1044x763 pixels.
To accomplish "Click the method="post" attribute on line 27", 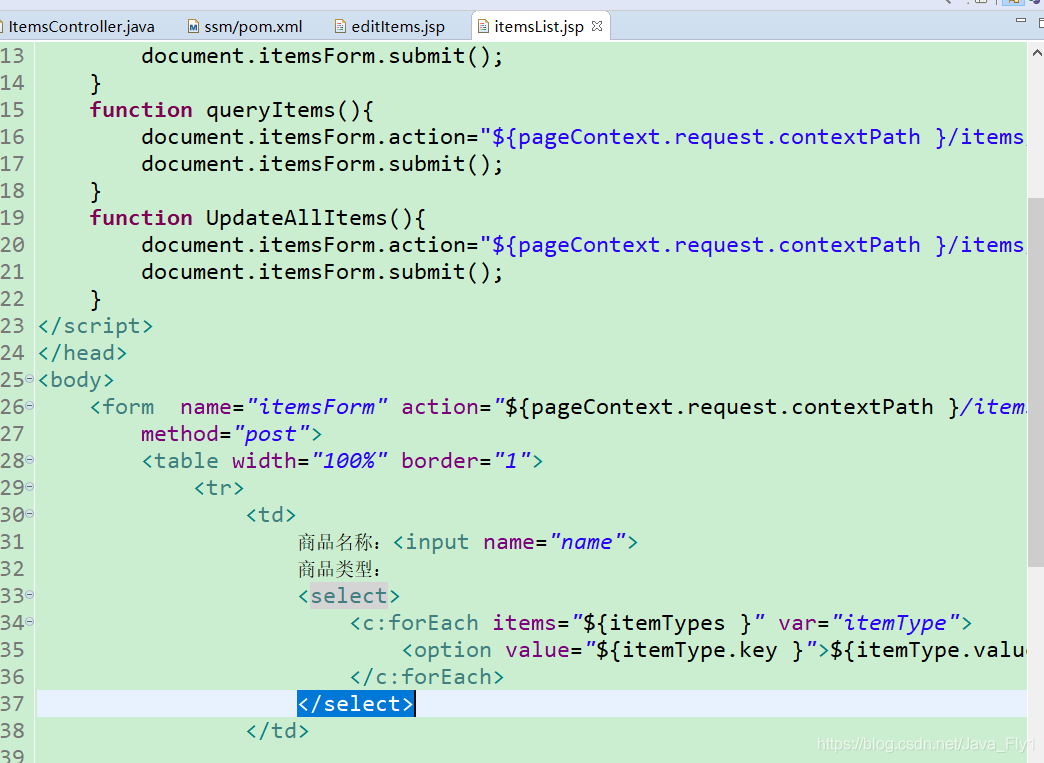I will tap(225, 434).
